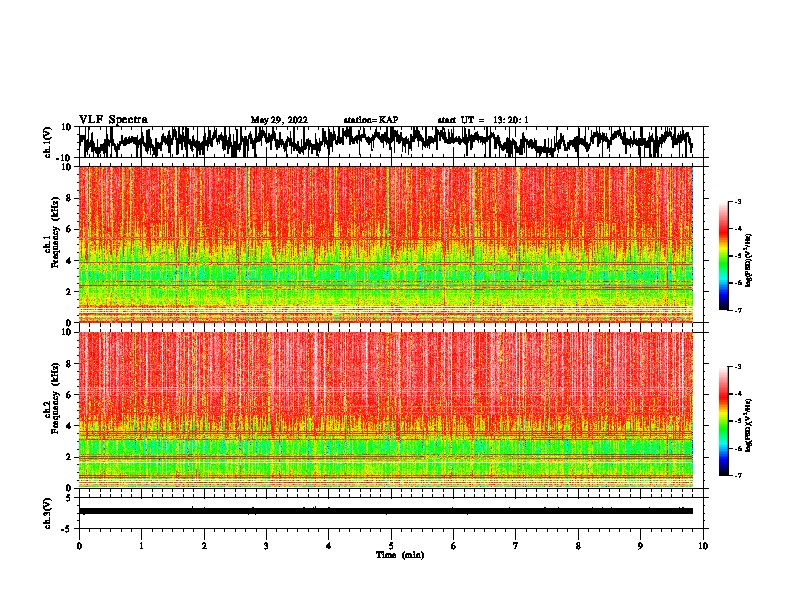Click the ch.1 frequency axis "4" tick label
The width and height of the screenshot is (792, 612).
point(69,261)
